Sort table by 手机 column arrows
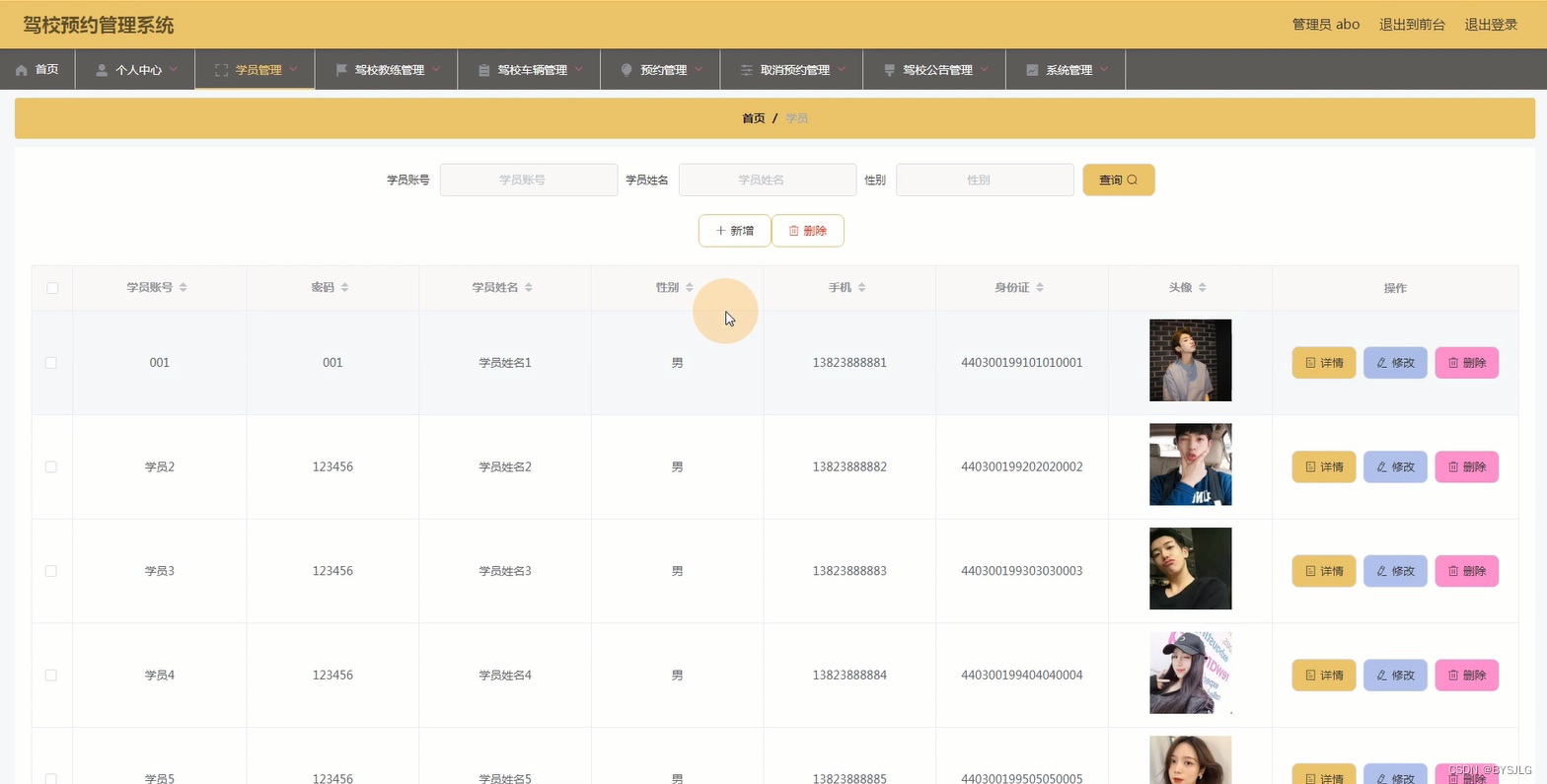 coord(862,287)
